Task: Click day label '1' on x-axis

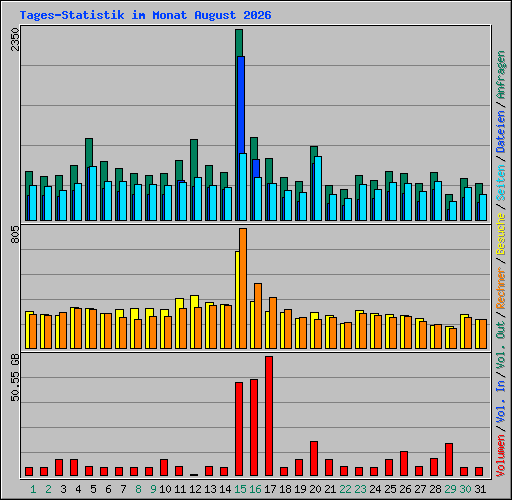Action: coord(33,489)
